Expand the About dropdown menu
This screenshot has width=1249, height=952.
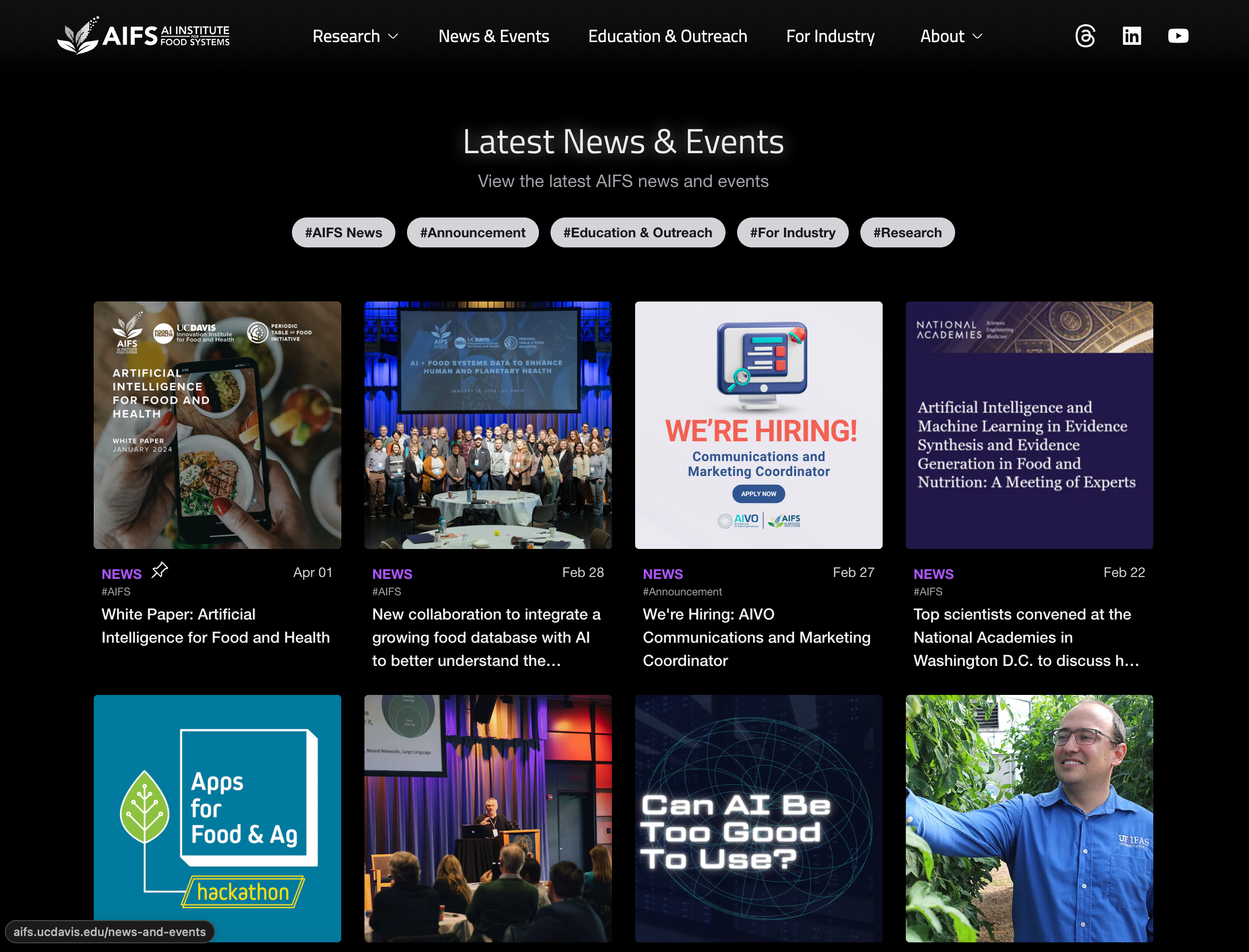click(951, 36)
